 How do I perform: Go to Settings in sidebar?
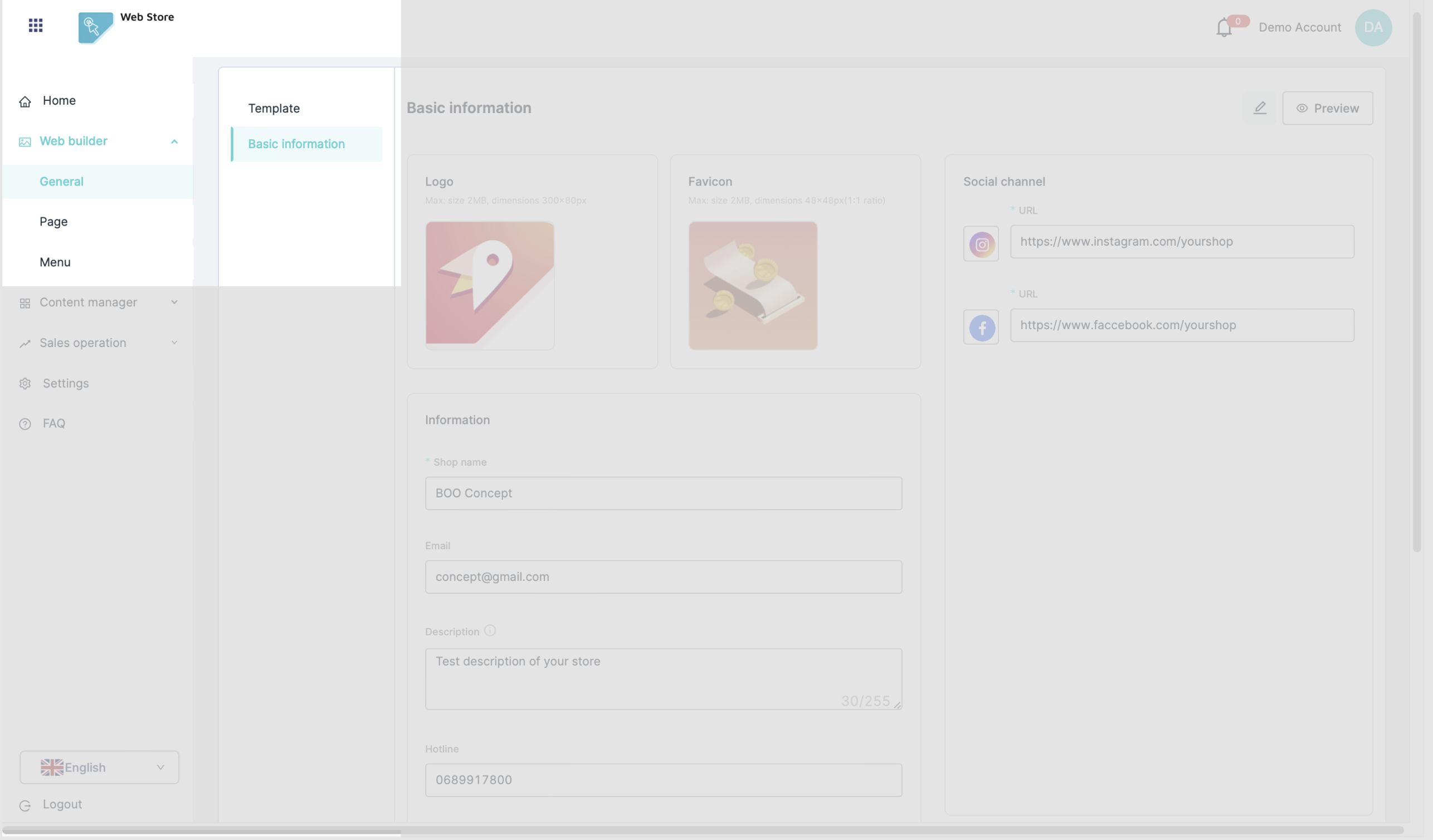coord(65,383)
